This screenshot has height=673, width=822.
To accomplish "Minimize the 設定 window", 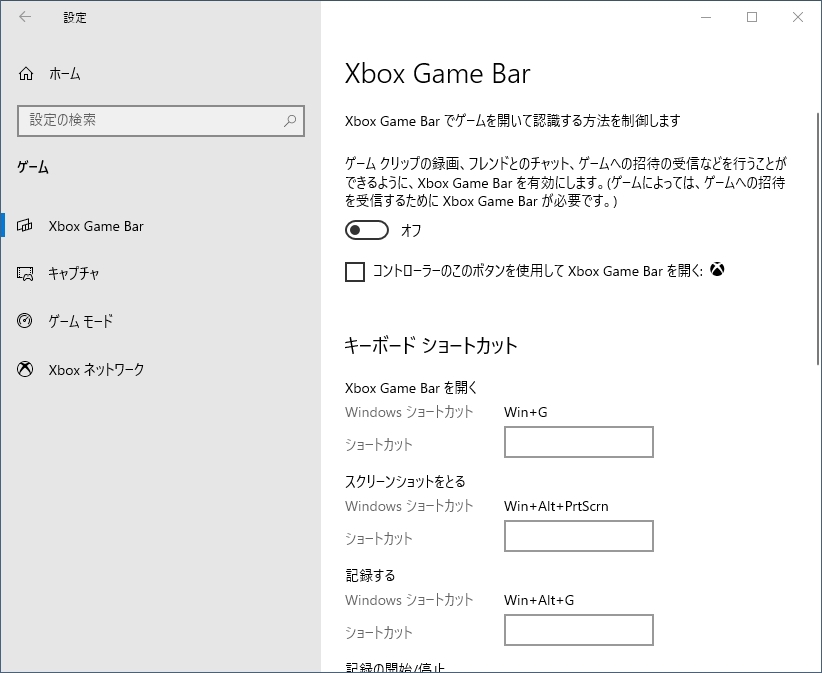I will [706, 17].
